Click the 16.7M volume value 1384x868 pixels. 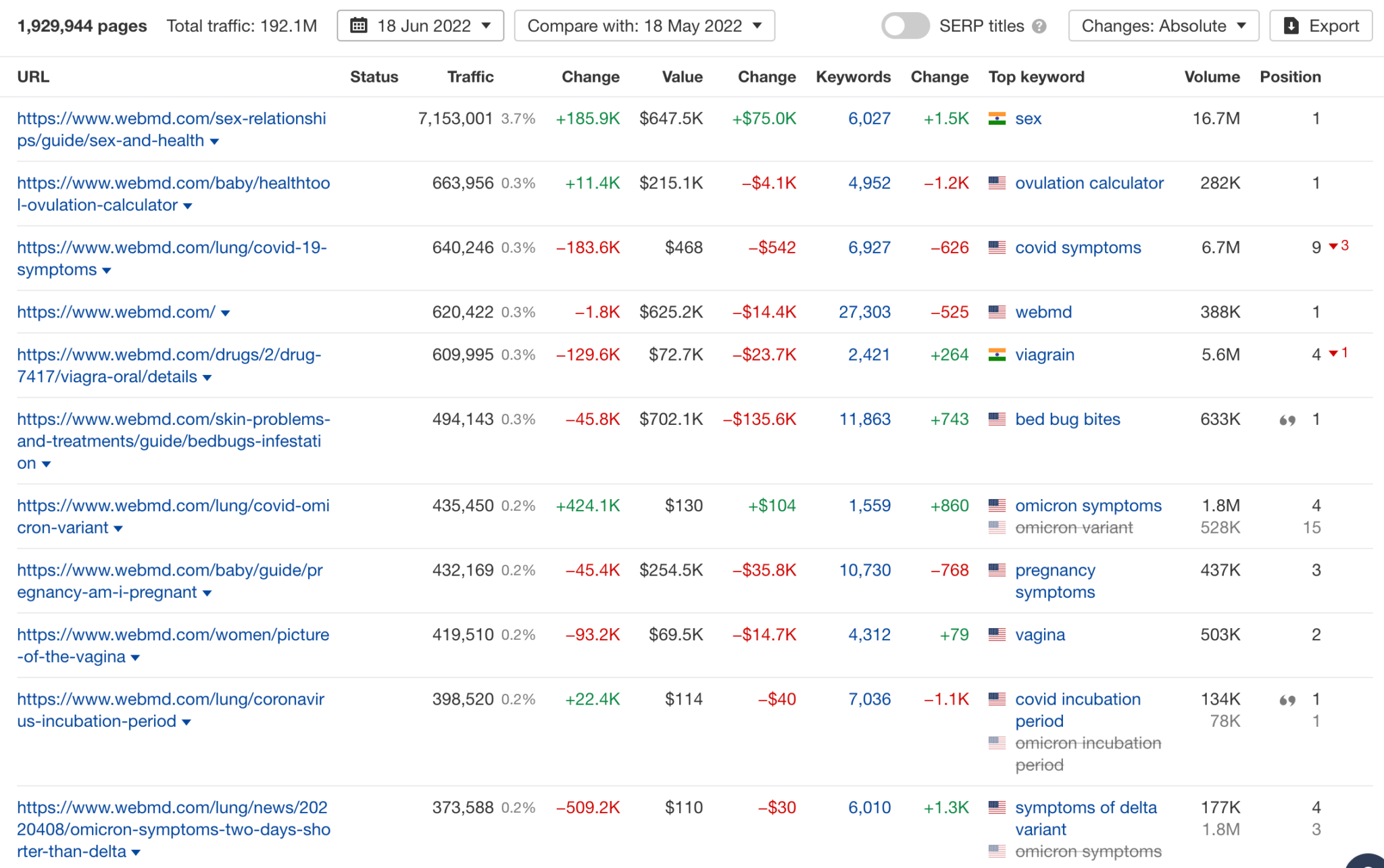(1216, 119)
